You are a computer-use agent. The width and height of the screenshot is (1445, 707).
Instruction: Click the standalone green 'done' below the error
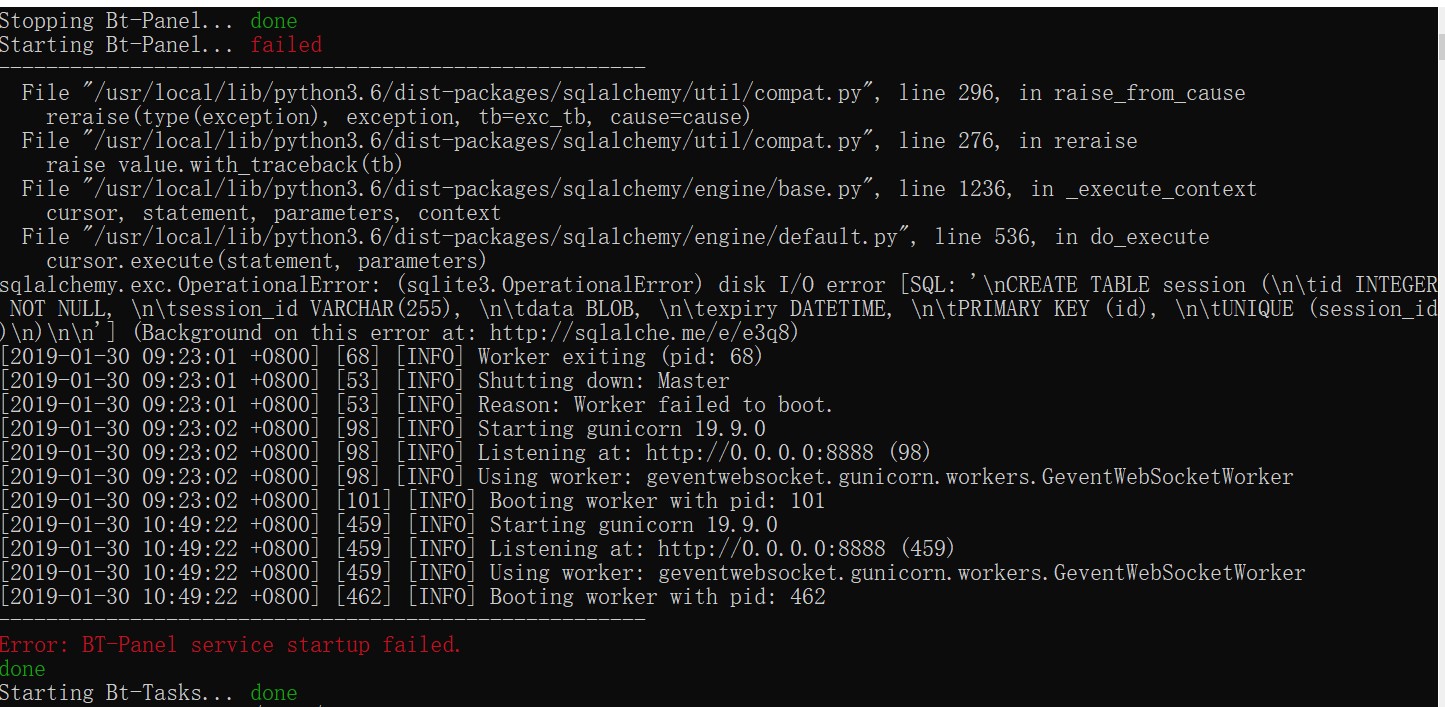tap(23, 669)
